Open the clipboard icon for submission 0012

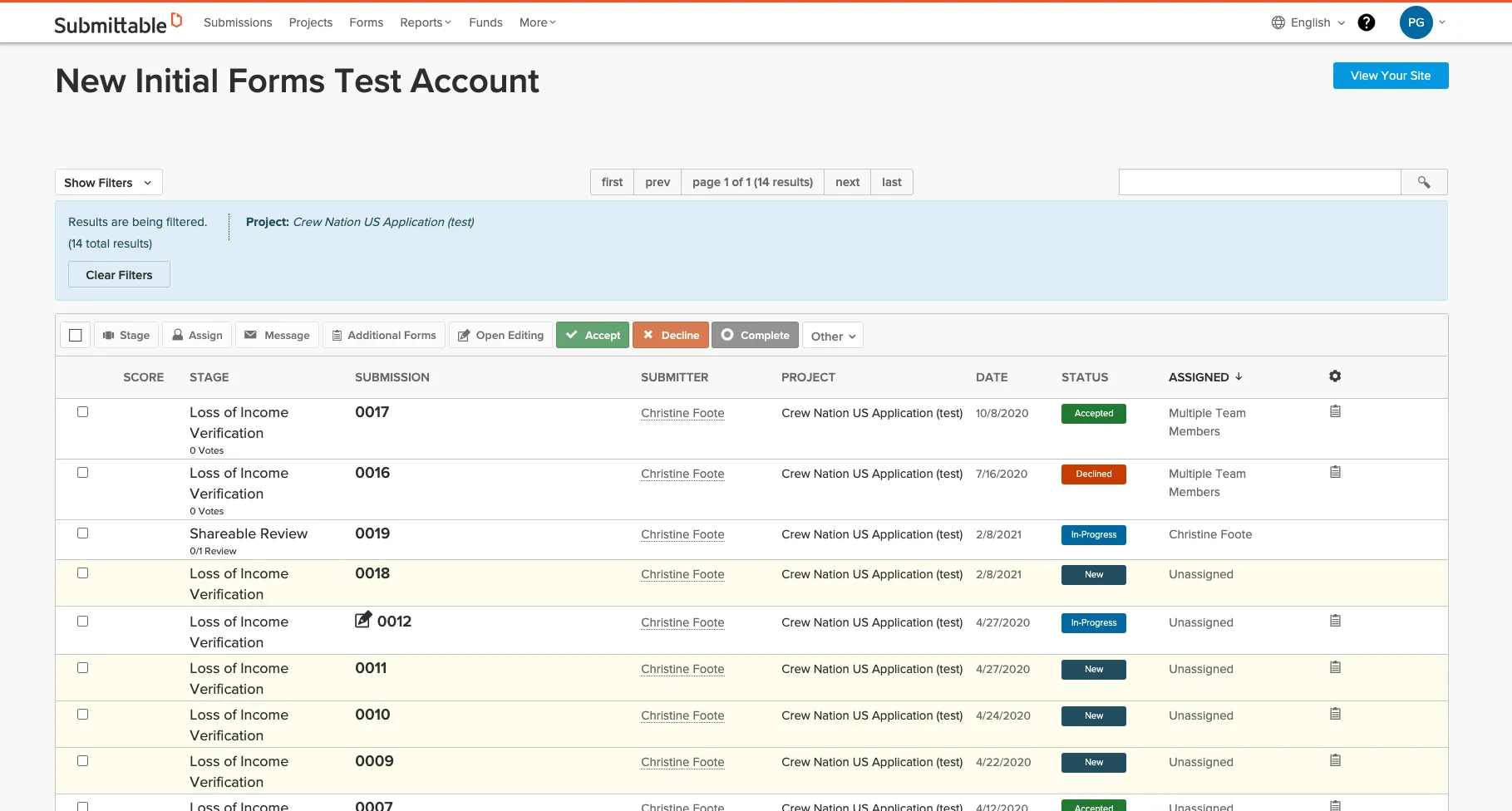tap(1335, 621)
